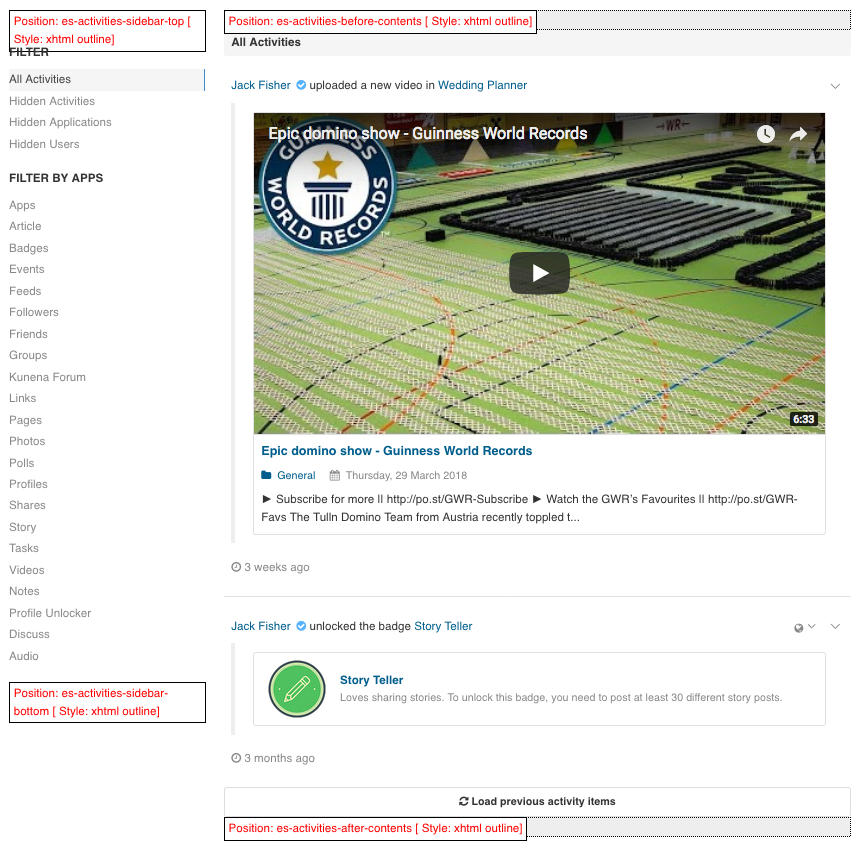Play the Epic domino show video
The width and height of the screenshot is (861, 853).
[x=539, y=273]
